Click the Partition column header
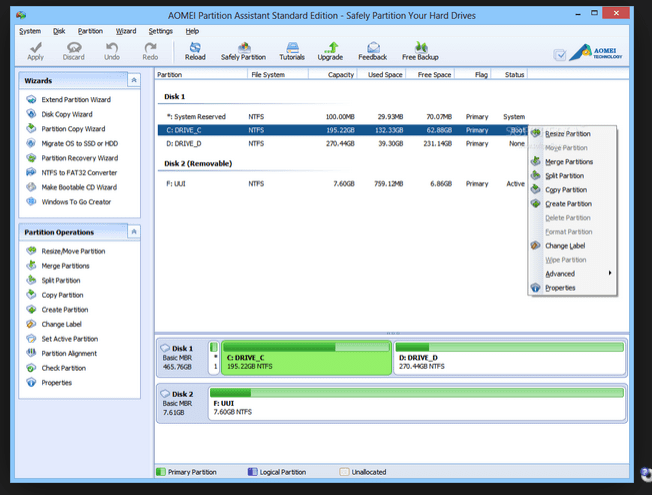Image resolution: width=652 pixels, height=495 pixels. (x=201, y=74)
